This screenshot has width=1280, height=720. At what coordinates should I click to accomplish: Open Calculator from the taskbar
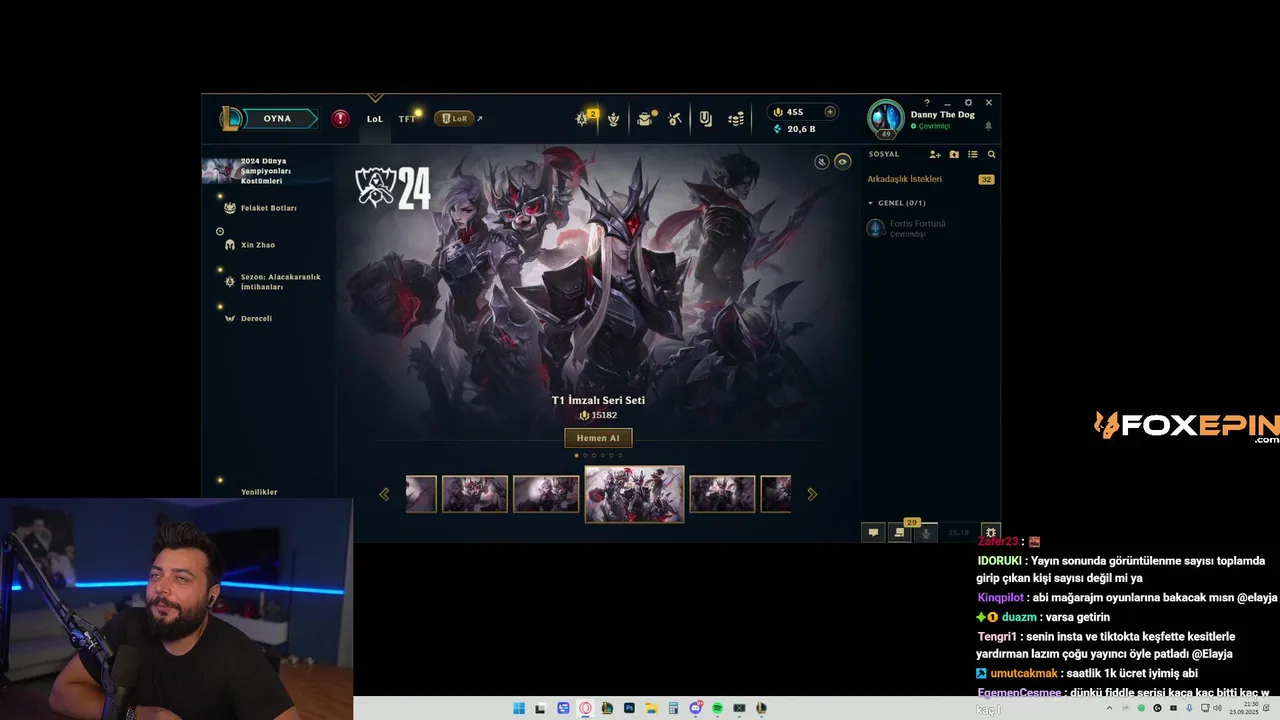[x=673, y=708]
